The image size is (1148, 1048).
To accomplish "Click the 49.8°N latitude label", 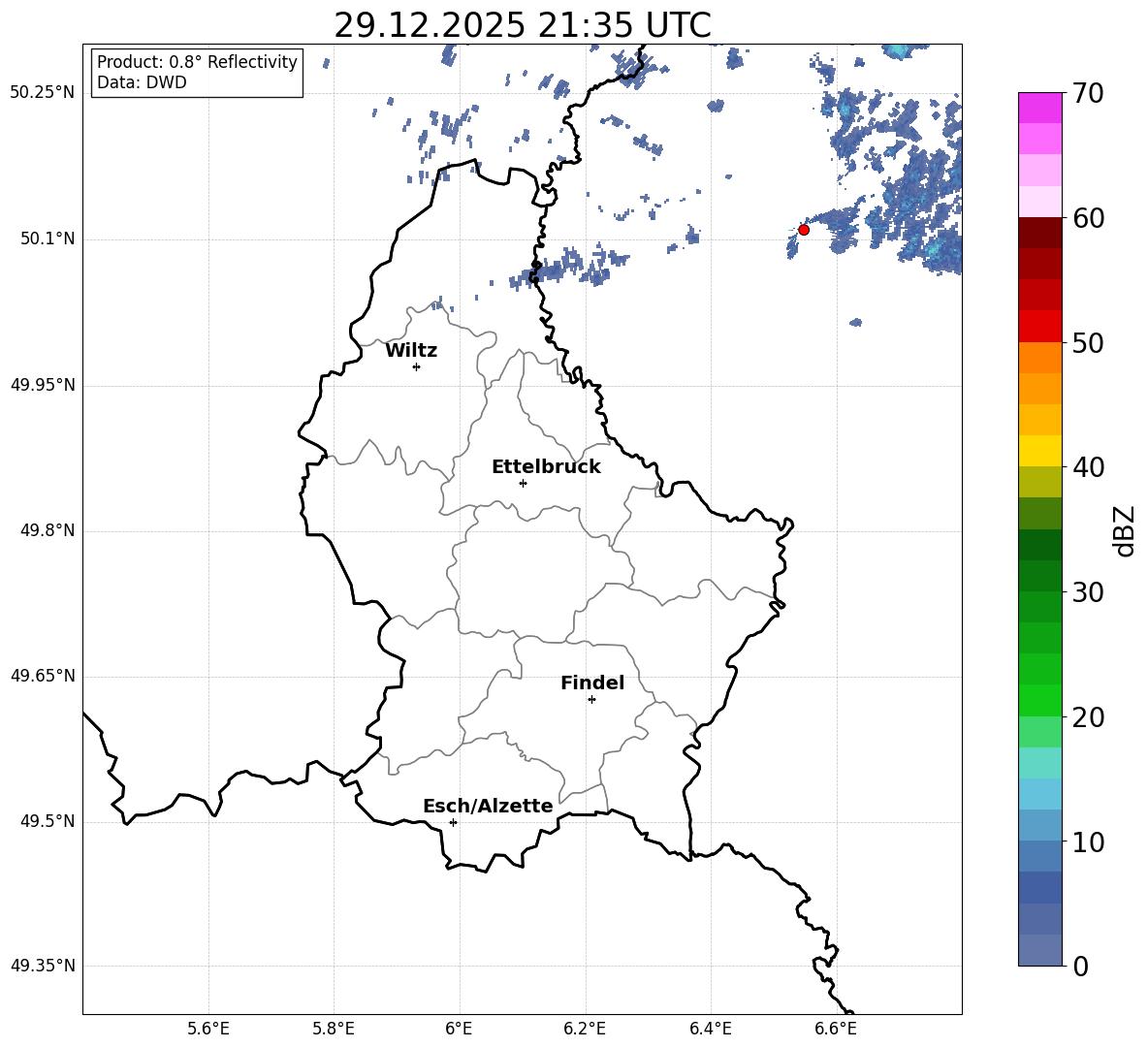I will [x=48, y=530].
